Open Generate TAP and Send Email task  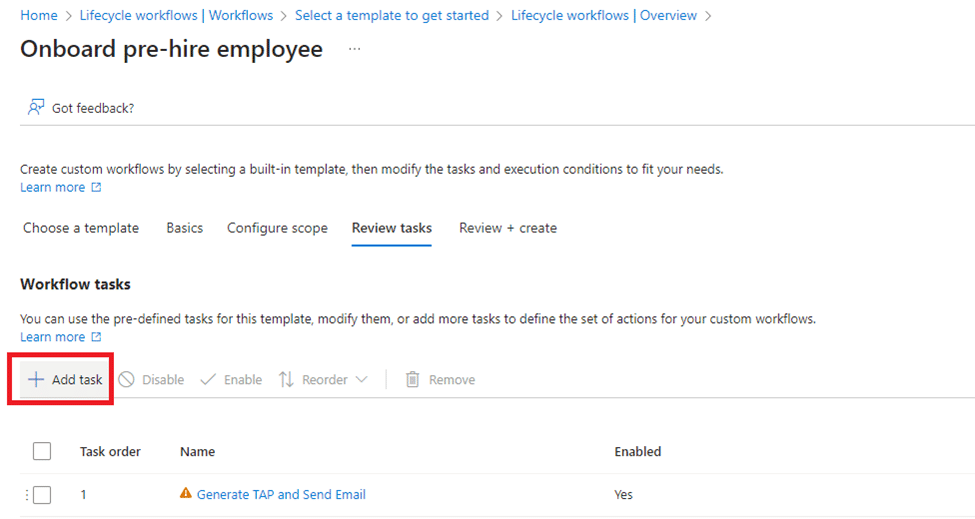pyautogui.click(x=281, y=494)
